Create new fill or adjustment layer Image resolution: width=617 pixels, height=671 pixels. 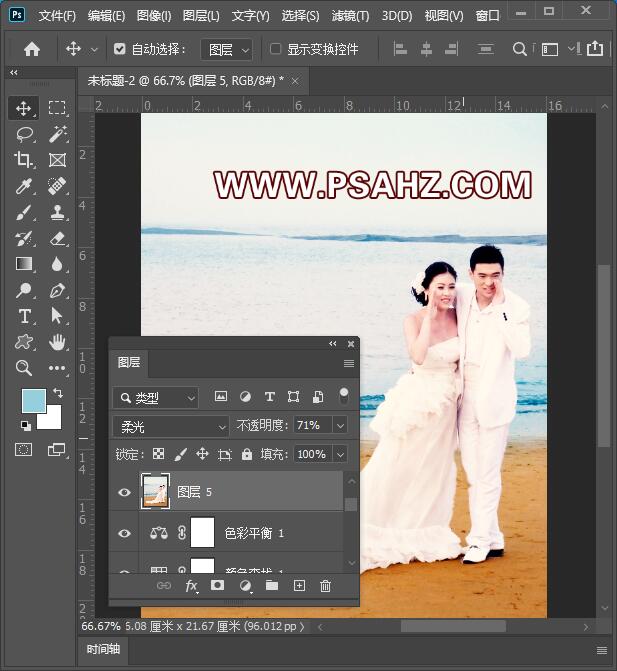pos(245,586)
